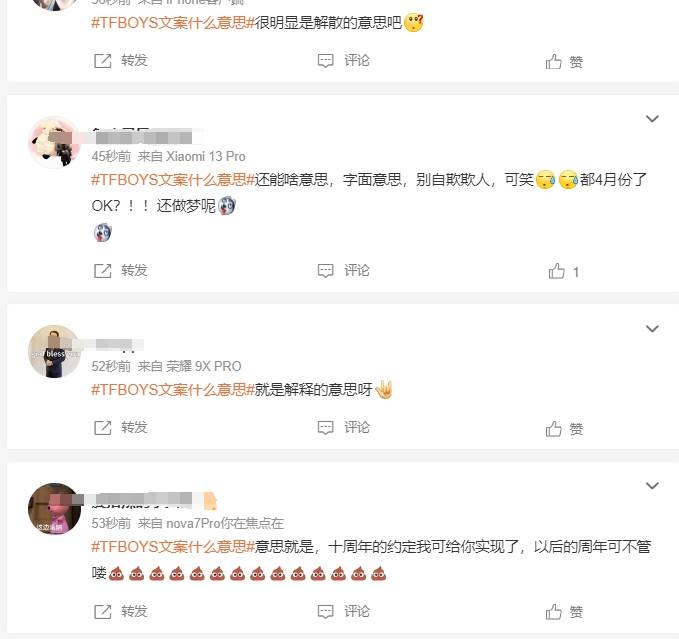The height and width of the screenshot is (639, 679).
Task: Open comments on the nova7Pro user's post
Action: pos(344,612)
